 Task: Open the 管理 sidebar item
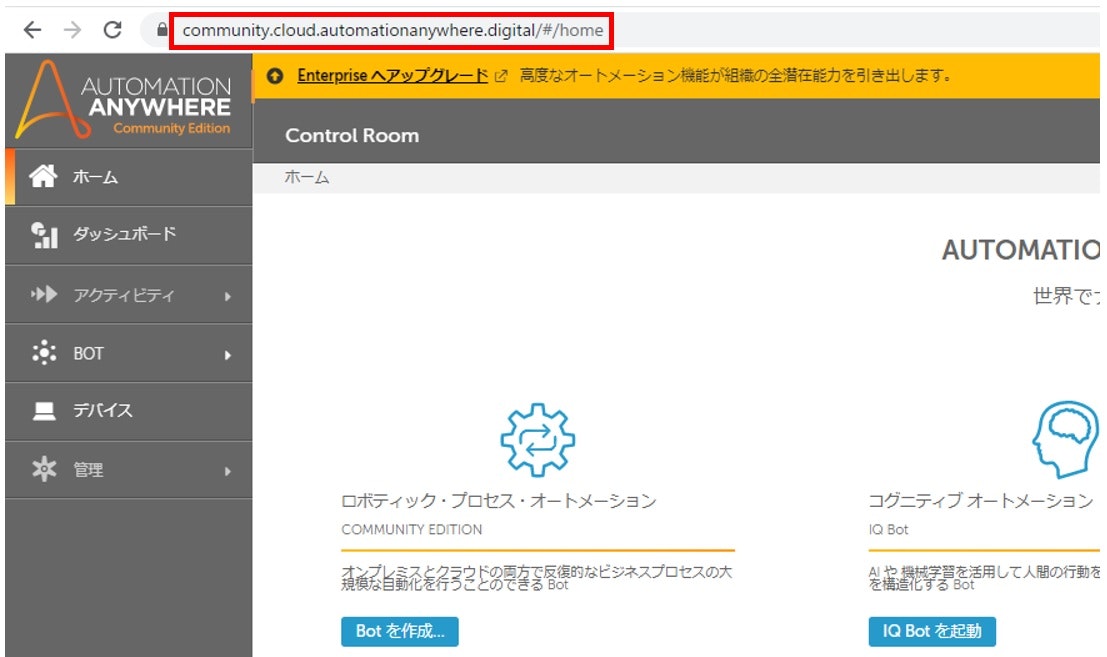[x=128, y=470]
